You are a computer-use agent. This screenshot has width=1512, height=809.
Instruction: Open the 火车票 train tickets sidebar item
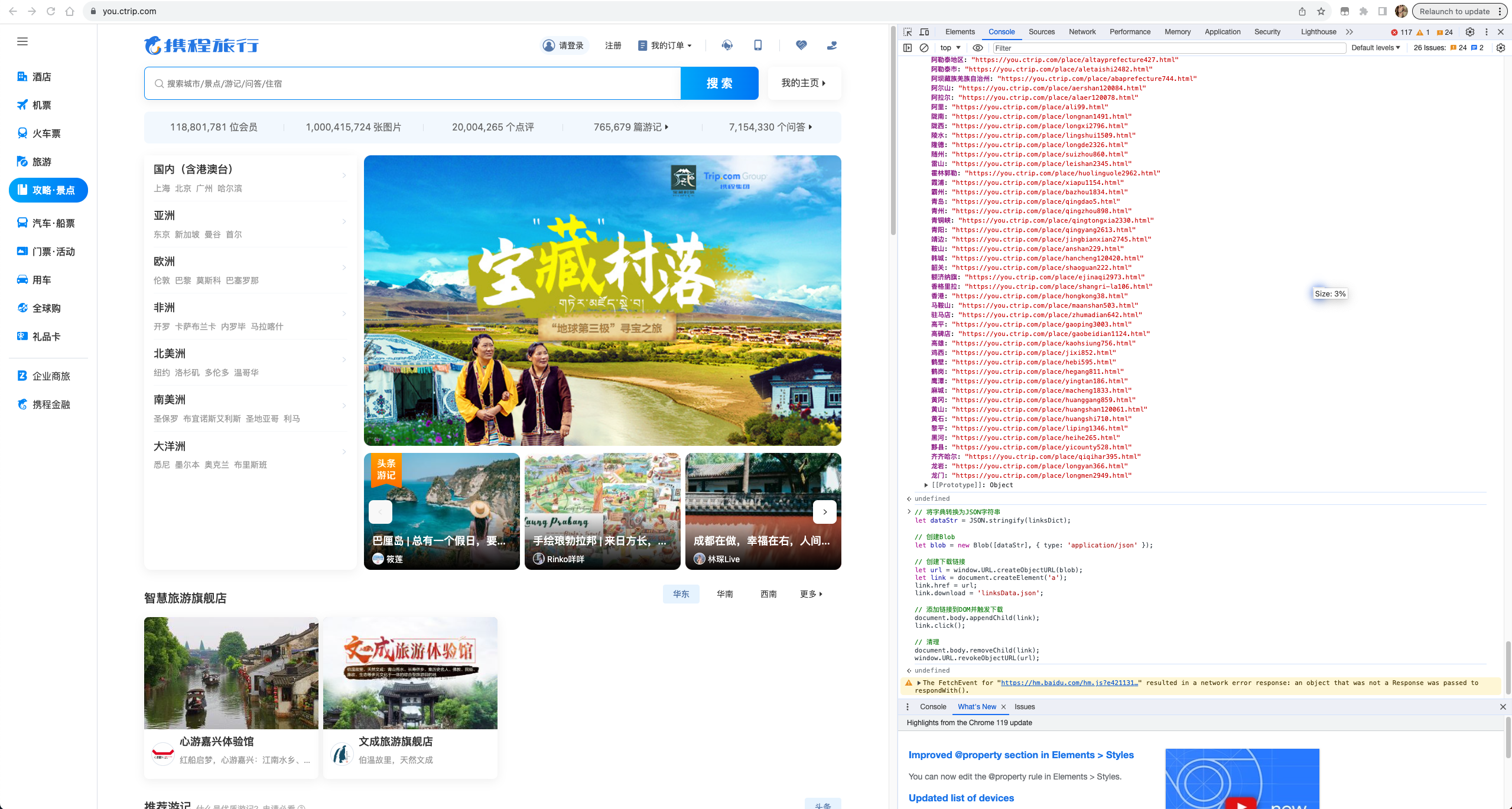[39, 133]
